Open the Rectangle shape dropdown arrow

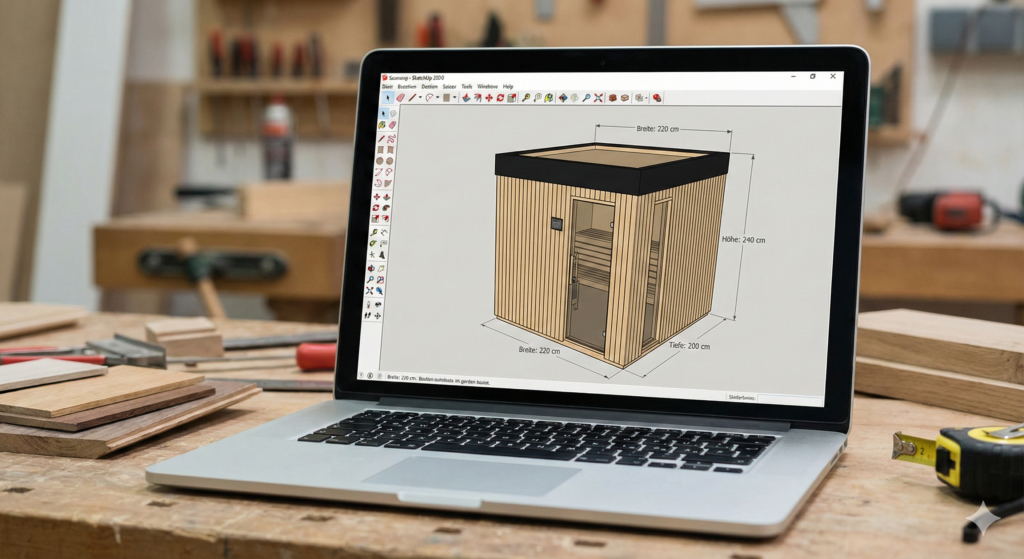coord(455,98)
